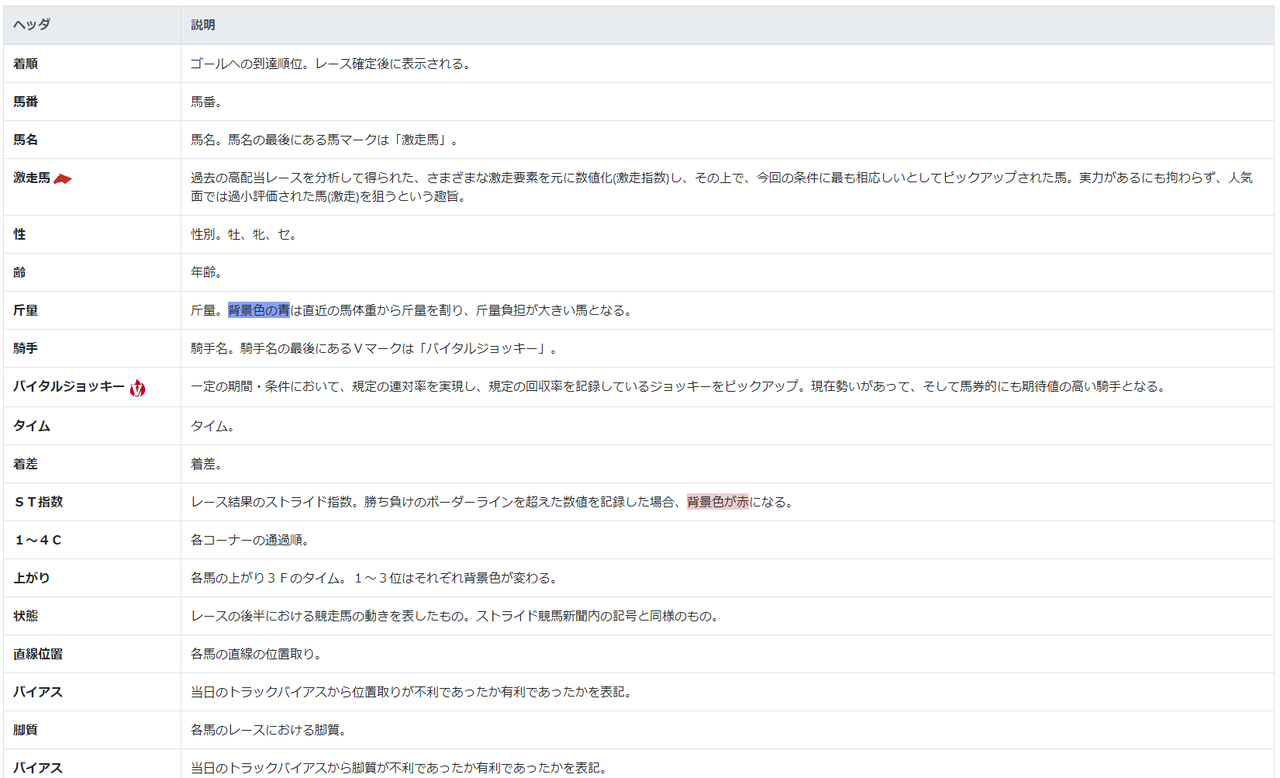Viewport: 1280px width, 778px height.
Task: Click the Vital Jockey flame icon
Action: pos(137,387)
